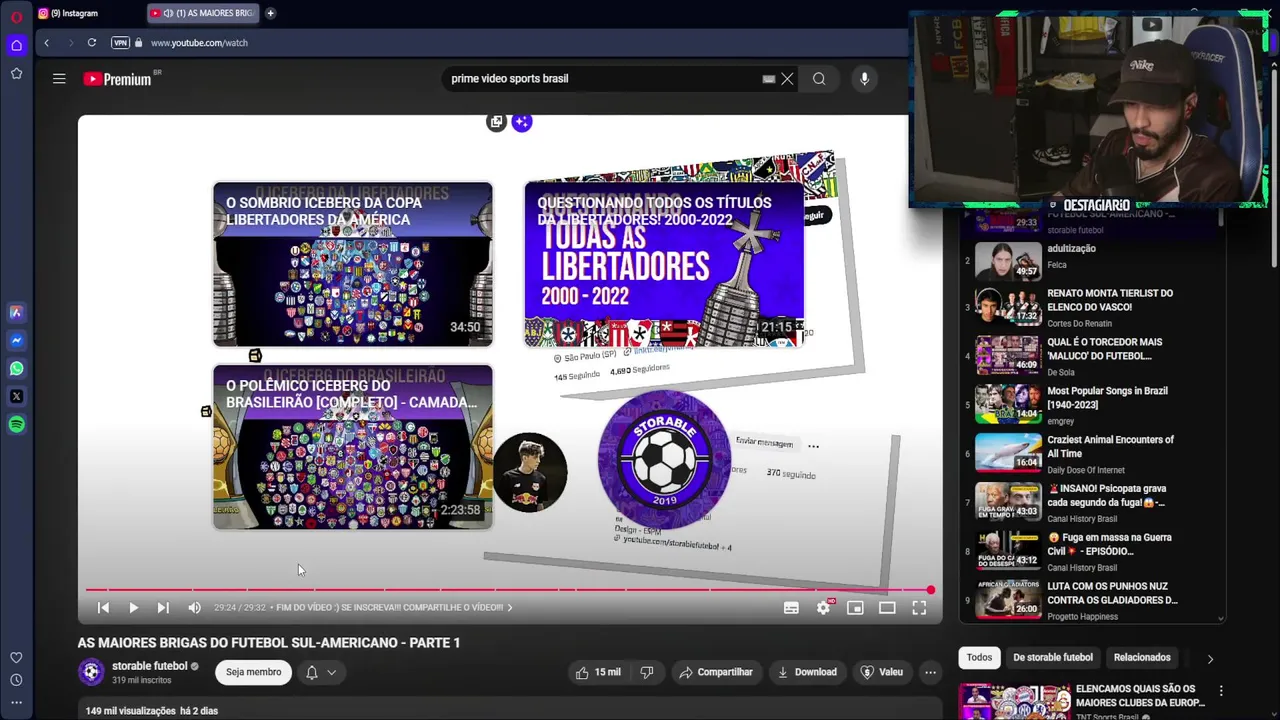Click the Compartilhar button

tap(715, 672)
